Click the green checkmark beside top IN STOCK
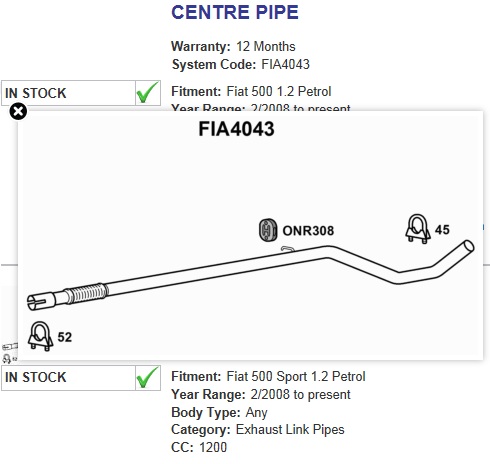 147,93
